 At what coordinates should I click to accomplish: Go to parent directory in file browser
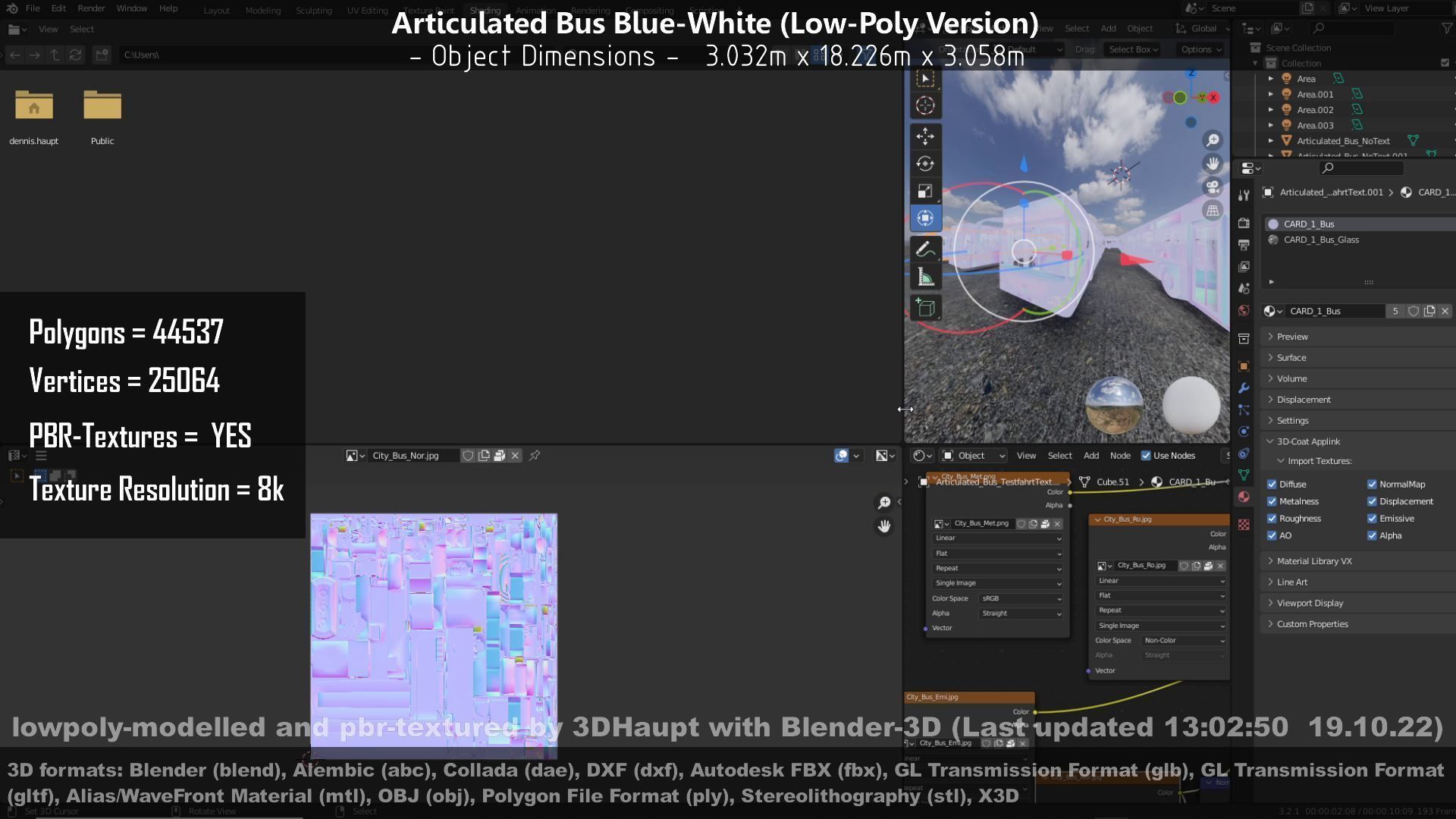pos(55,55)
